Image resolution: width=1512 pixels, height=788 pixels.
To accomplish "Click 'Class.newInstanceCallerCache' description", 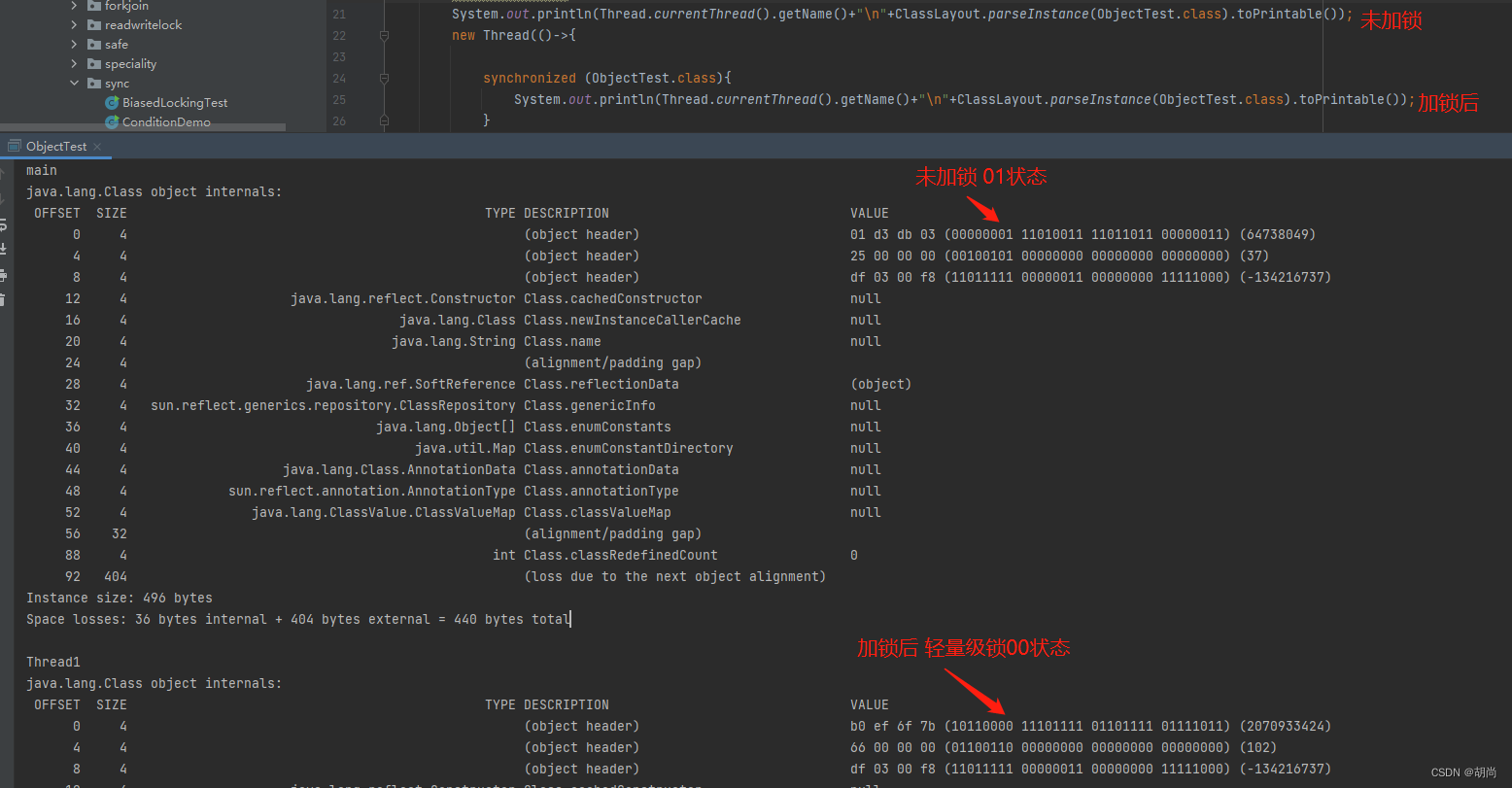I will click(633, 320).
